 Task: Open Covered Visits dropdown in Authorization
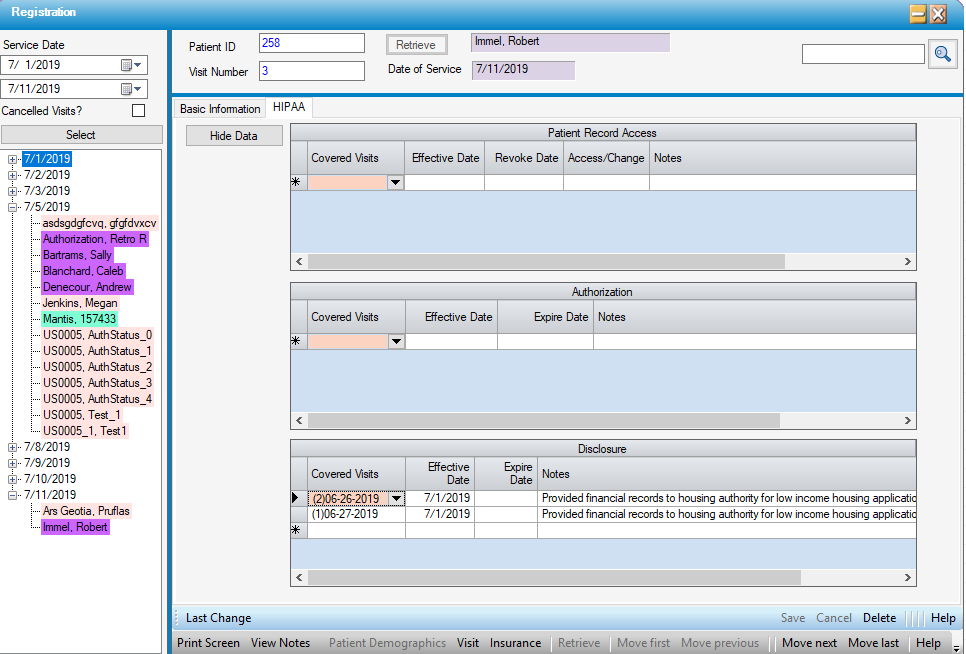pyautogui.click(x=396, y=342)
